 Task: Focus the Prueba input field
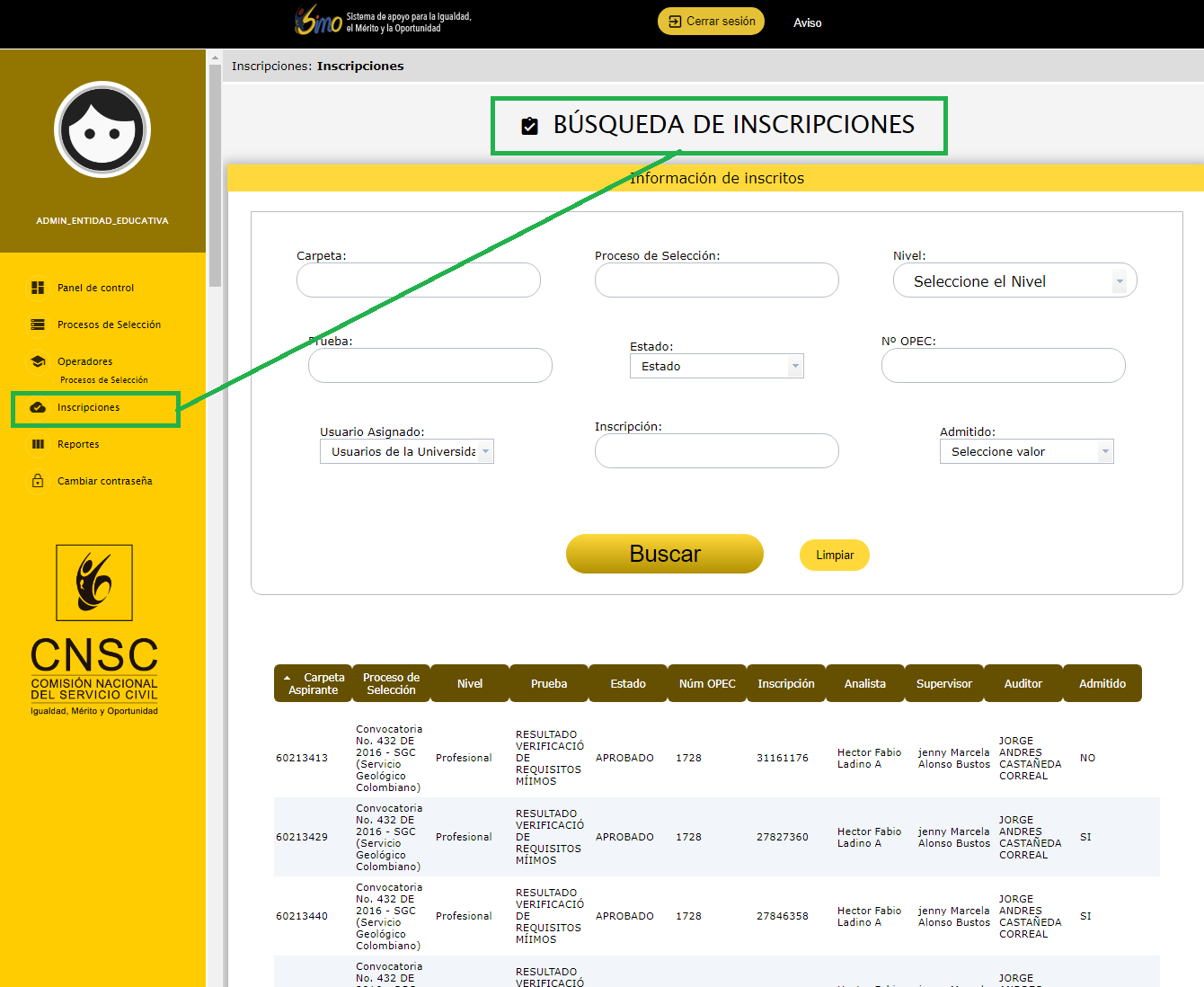(x=430, y=365)
